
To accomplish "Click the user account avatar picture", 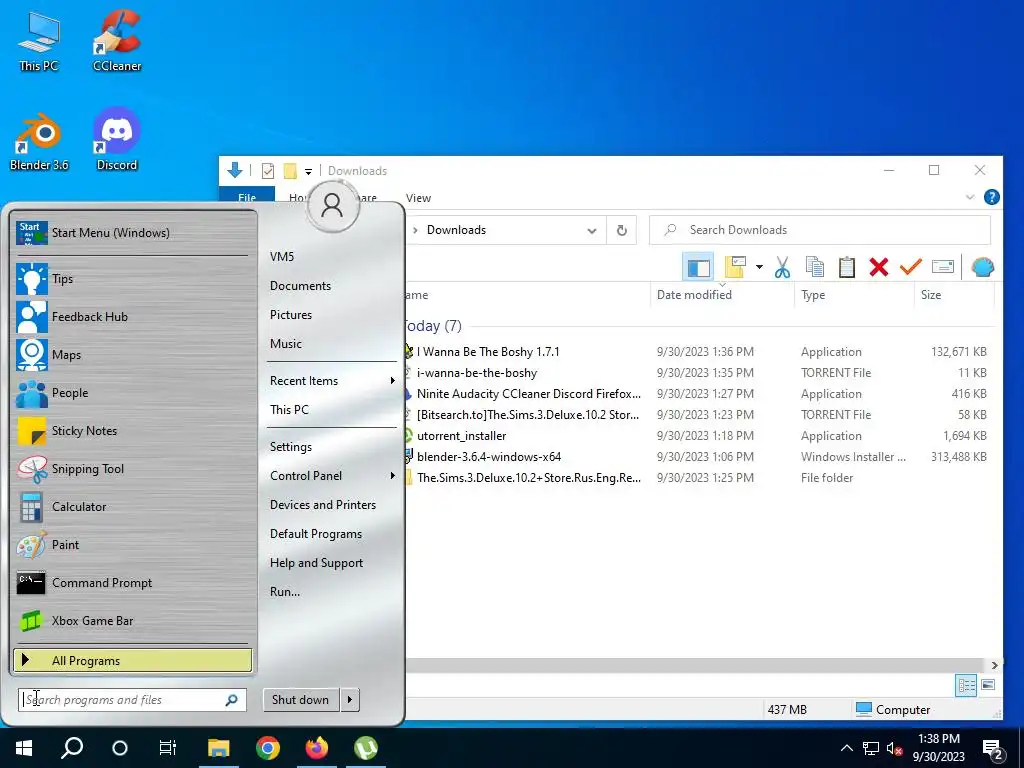I will tap(332, 205).
